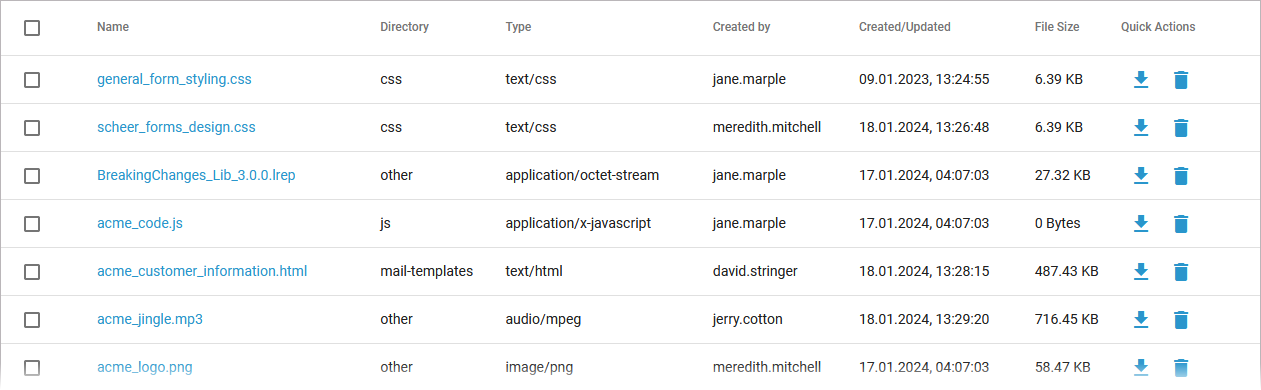Delete acme_code.js via trash icon
Screen dimensions: 1261x390
[1181, 224]
